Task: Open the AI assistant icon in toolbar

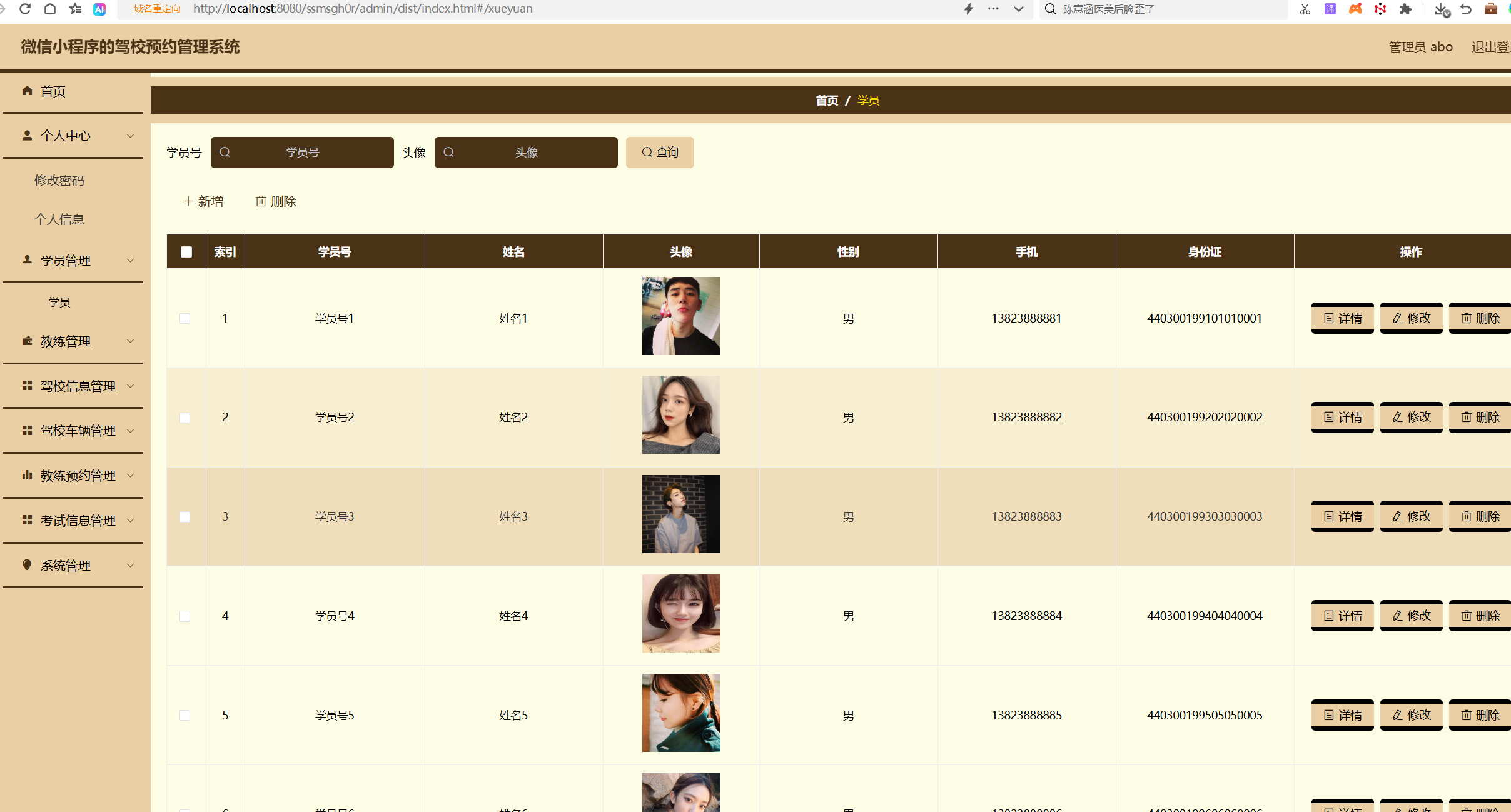Action: [99, 9]
